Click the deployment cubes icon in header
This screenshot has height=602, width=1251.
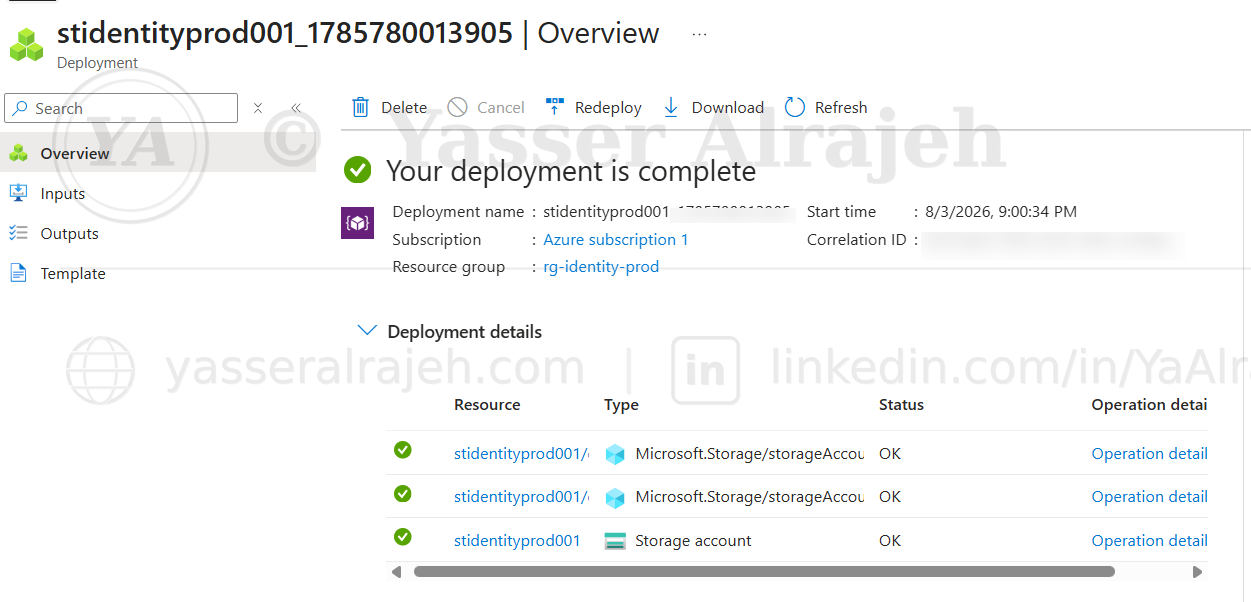pyautogui.click(x=27, y=45)
